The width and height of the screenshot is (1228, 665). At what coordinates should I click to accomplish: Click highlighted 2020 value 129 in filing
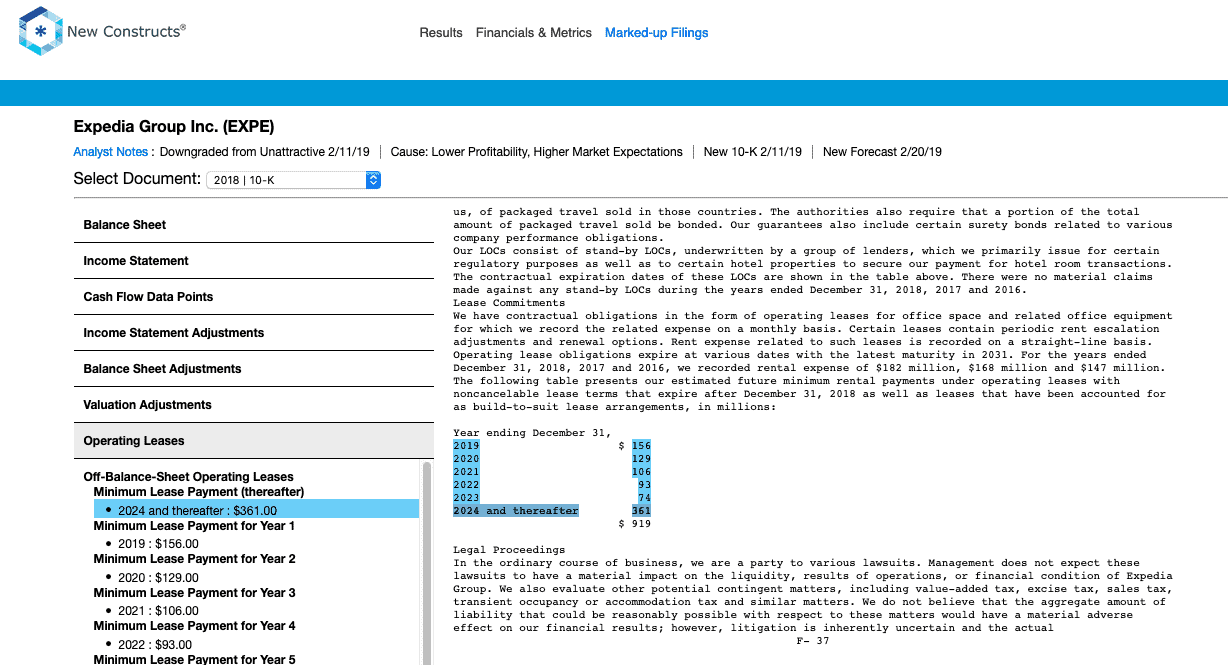641,459
